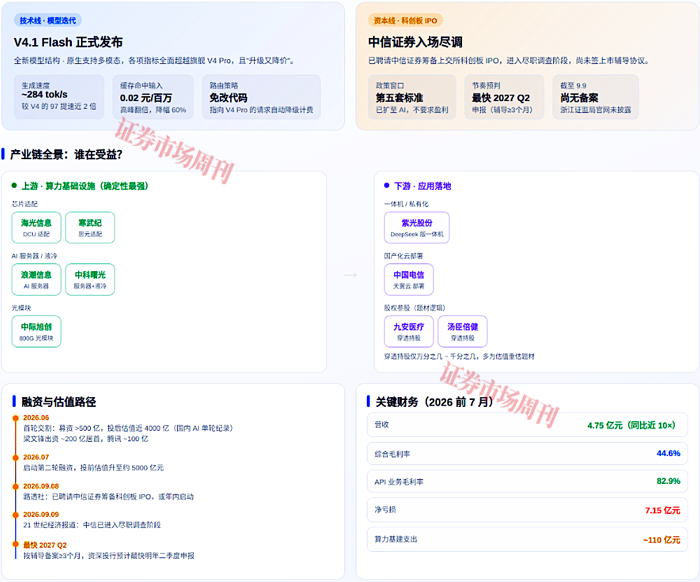This screenshot has width=700, height=582.
Task: Select the 综合毛利率 44.6% financial row
Action: coord(527,453)
